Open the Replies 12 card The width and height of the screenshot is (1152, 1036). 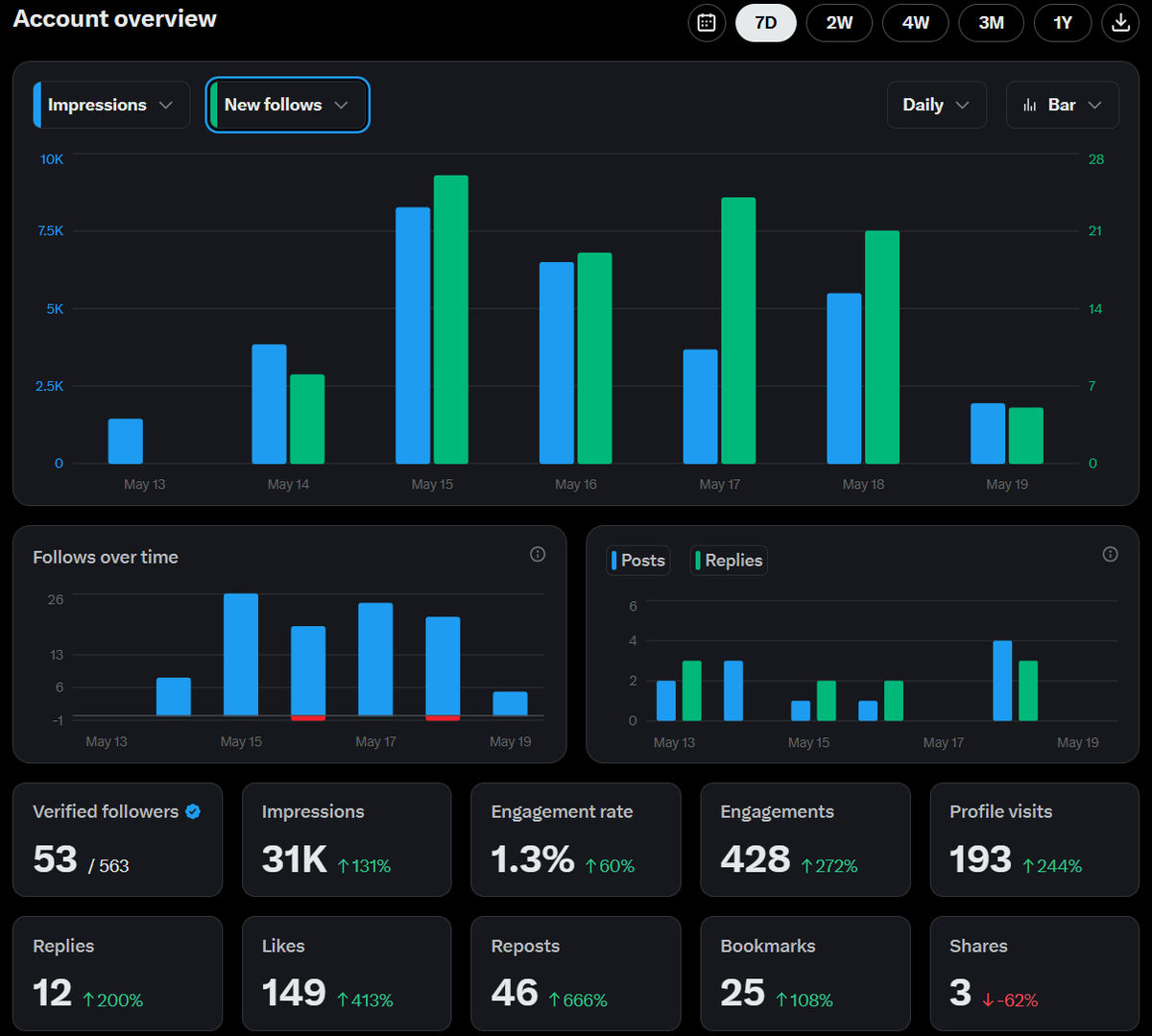click(117, 974)
